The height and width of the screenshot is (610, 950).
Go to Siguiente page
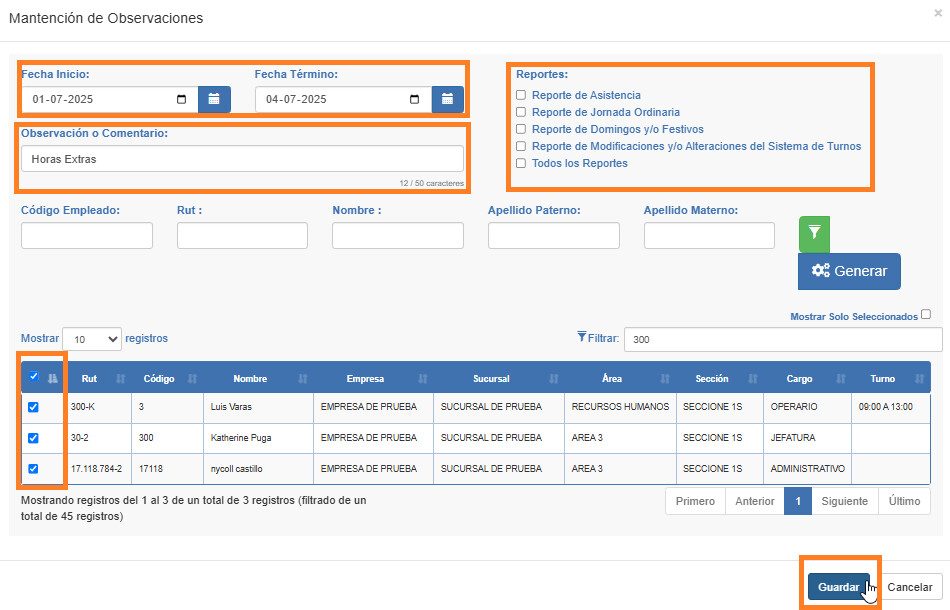tap(845, 501)
